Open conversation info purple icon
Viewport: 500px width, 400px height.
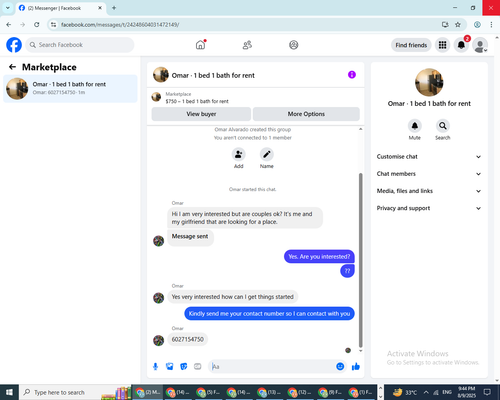coord(352,75)
